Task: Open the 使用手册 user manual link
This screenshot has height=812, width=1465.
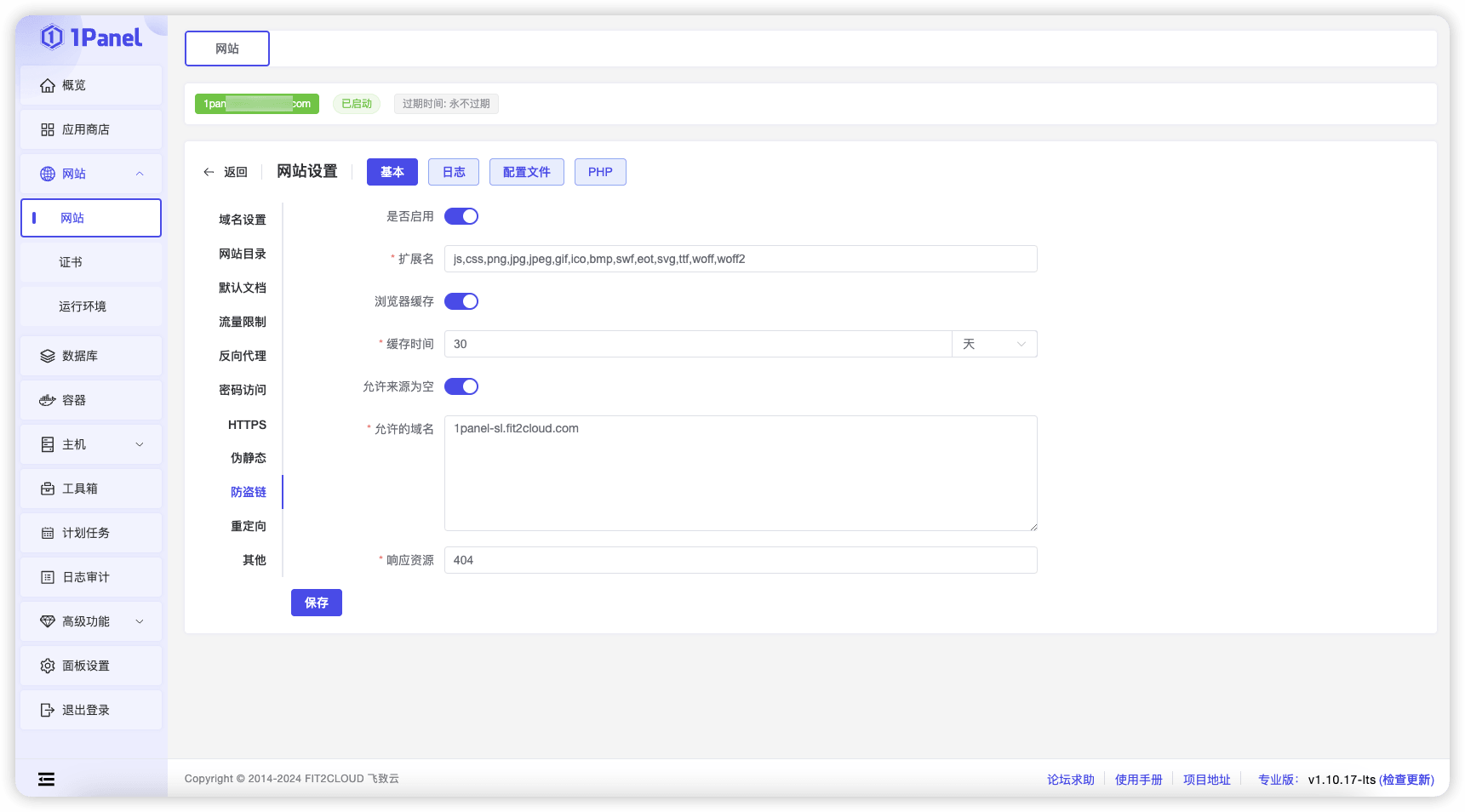Action: click(1139, 779)
